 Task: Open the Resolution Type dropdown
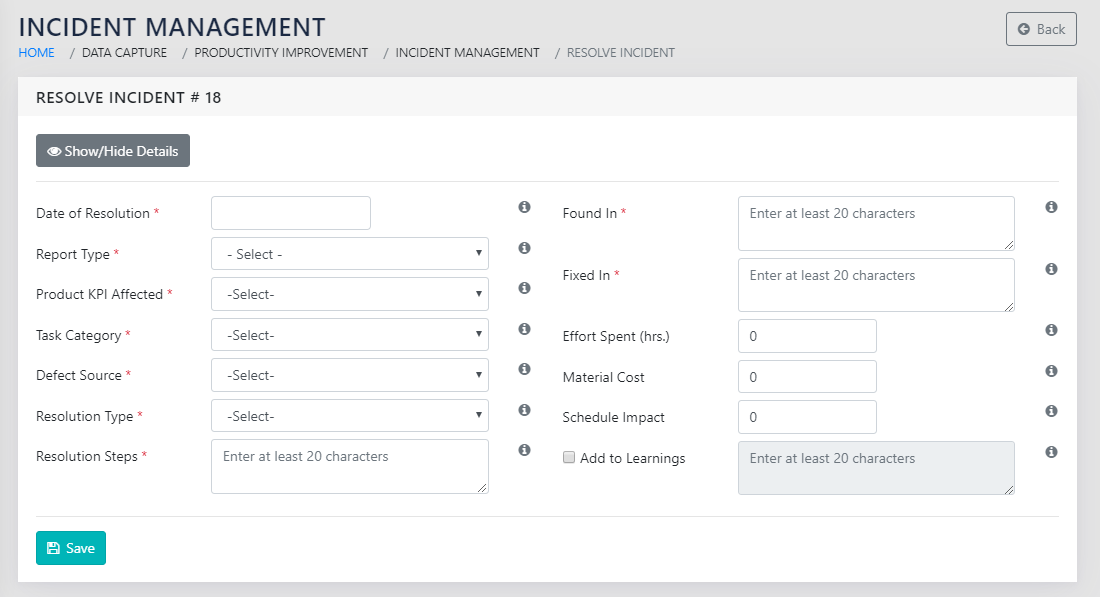(349, 416)
